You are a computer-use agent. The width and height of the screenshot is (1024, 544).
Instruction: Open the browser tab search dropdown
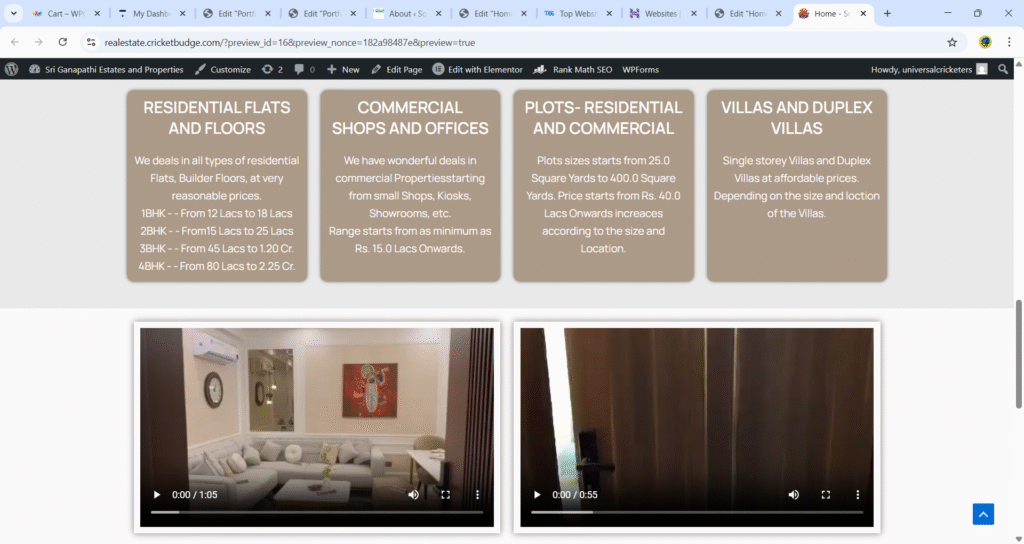coord(14,14)
